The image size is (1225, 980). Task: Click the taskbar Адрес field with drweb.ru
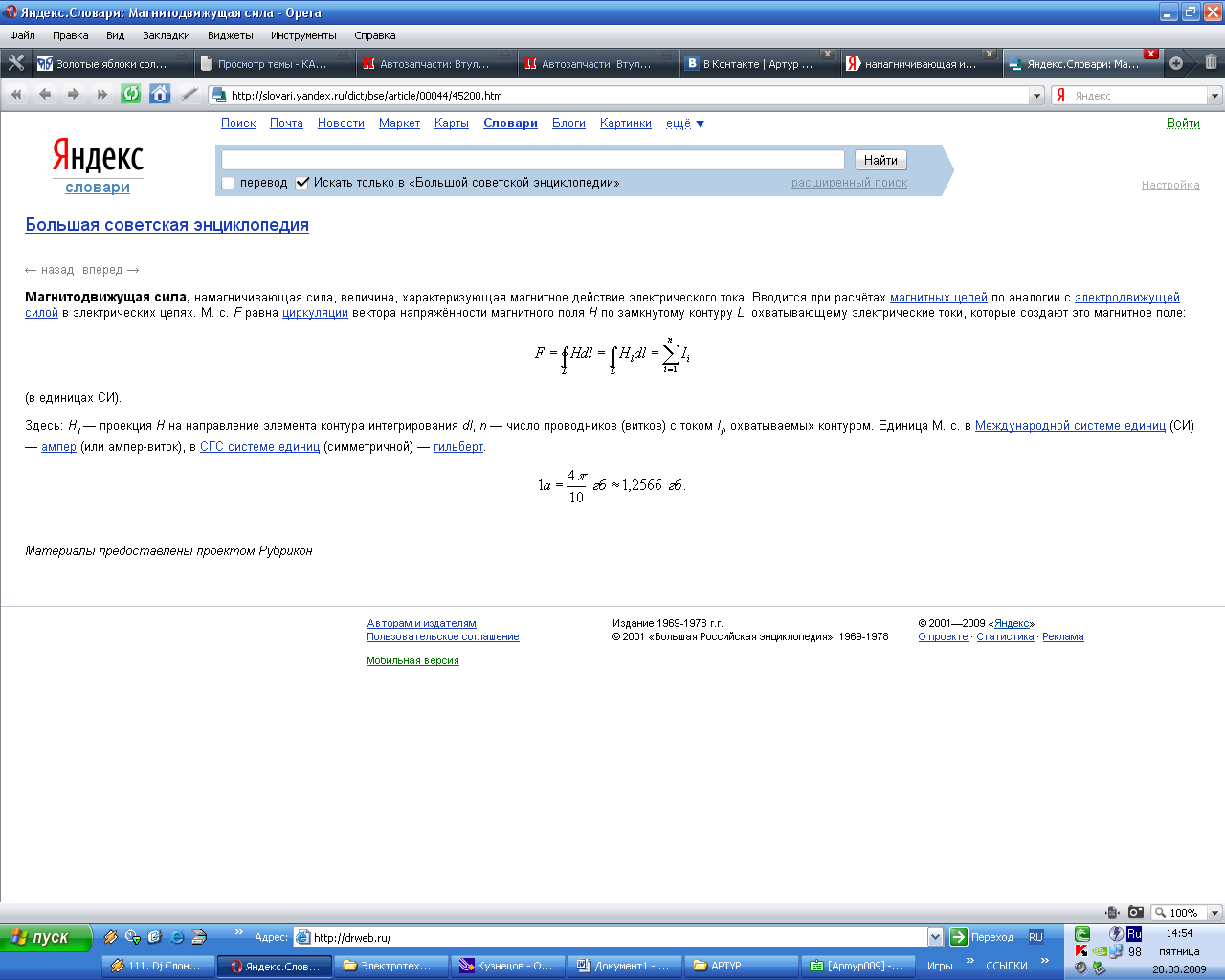618,938
